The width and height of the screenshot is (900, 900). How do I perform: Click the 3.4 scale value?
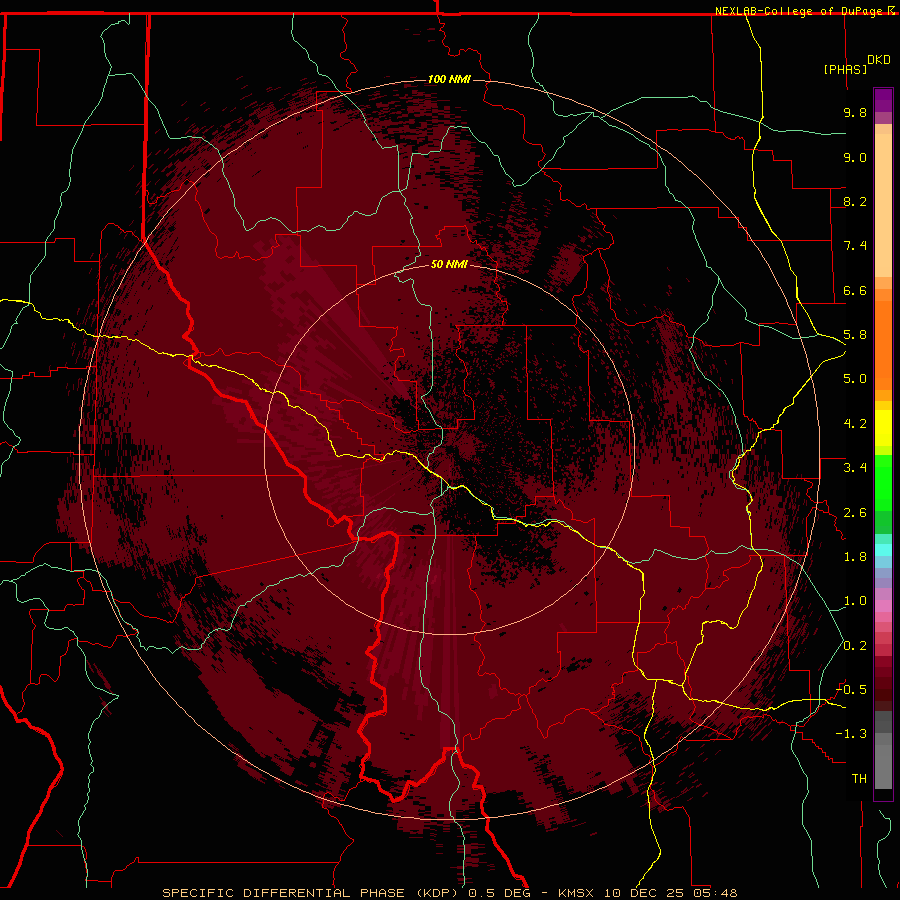pos(855,468)
